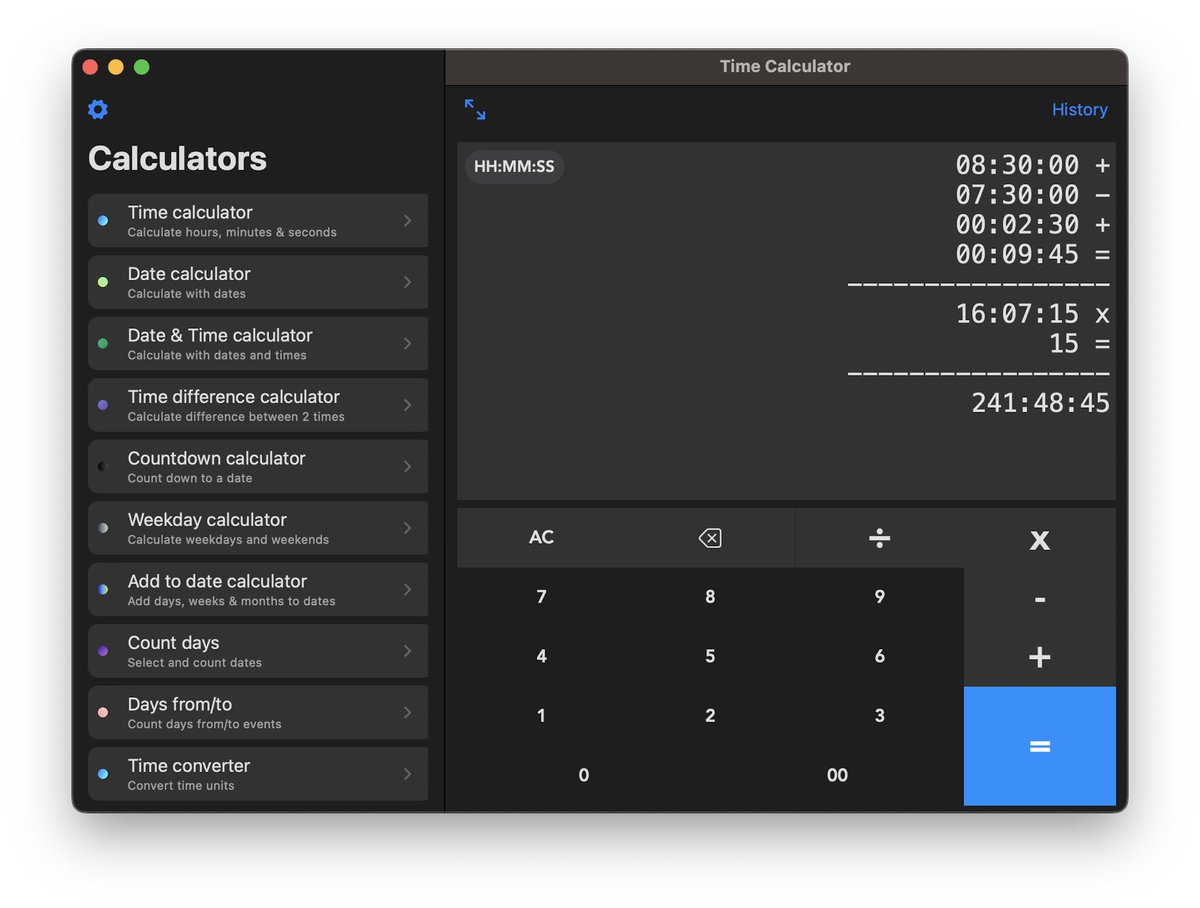Click the divide operator key

click(x=879, y=538)
